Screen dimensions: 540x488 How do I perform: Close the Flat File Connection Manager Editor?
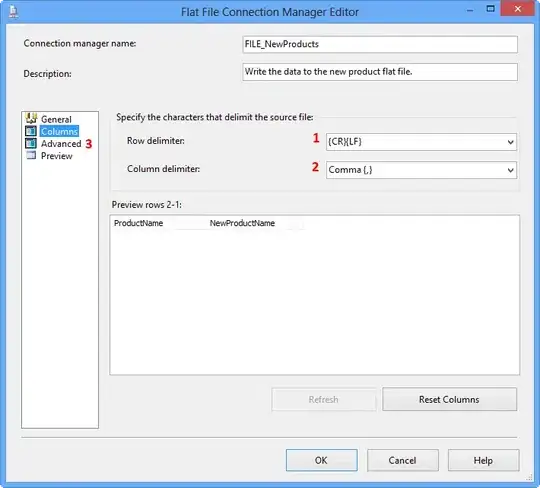[x=517, y=9]
